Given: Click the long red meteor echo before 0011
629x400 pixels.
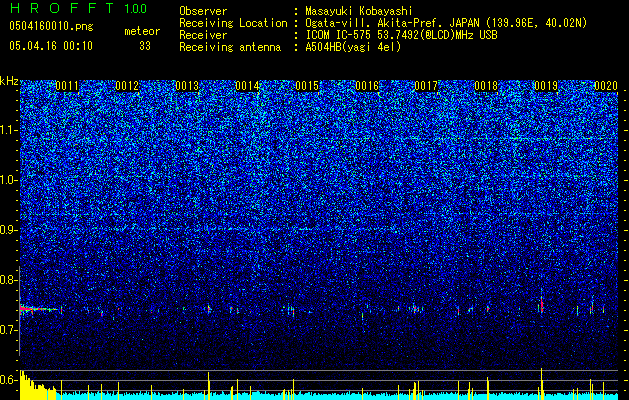Looking at the screenshot, I should tap(38, 309).
